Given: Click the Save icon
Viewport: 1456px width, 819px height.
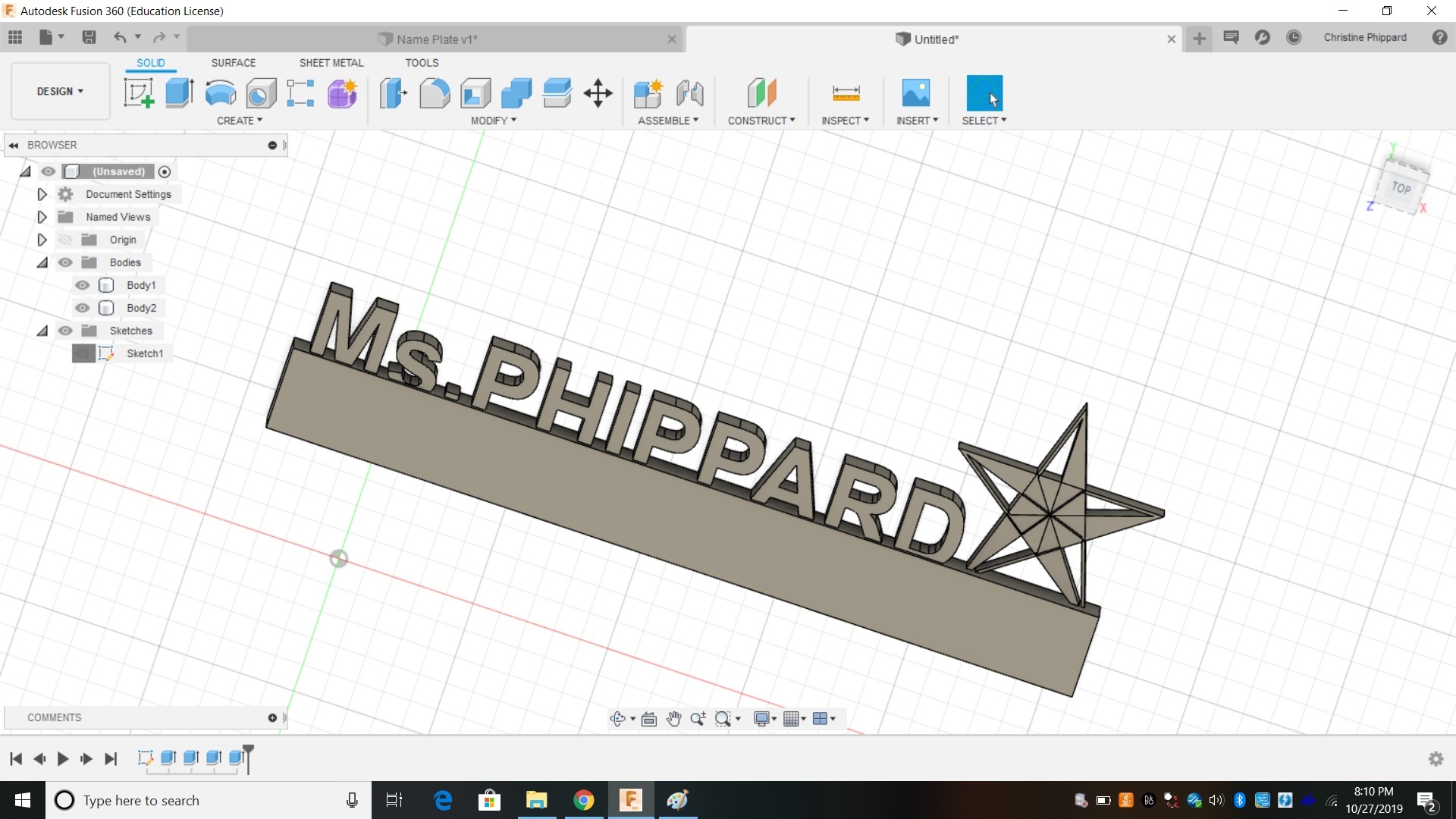Looking at the screenshot, I should (89, 37).
